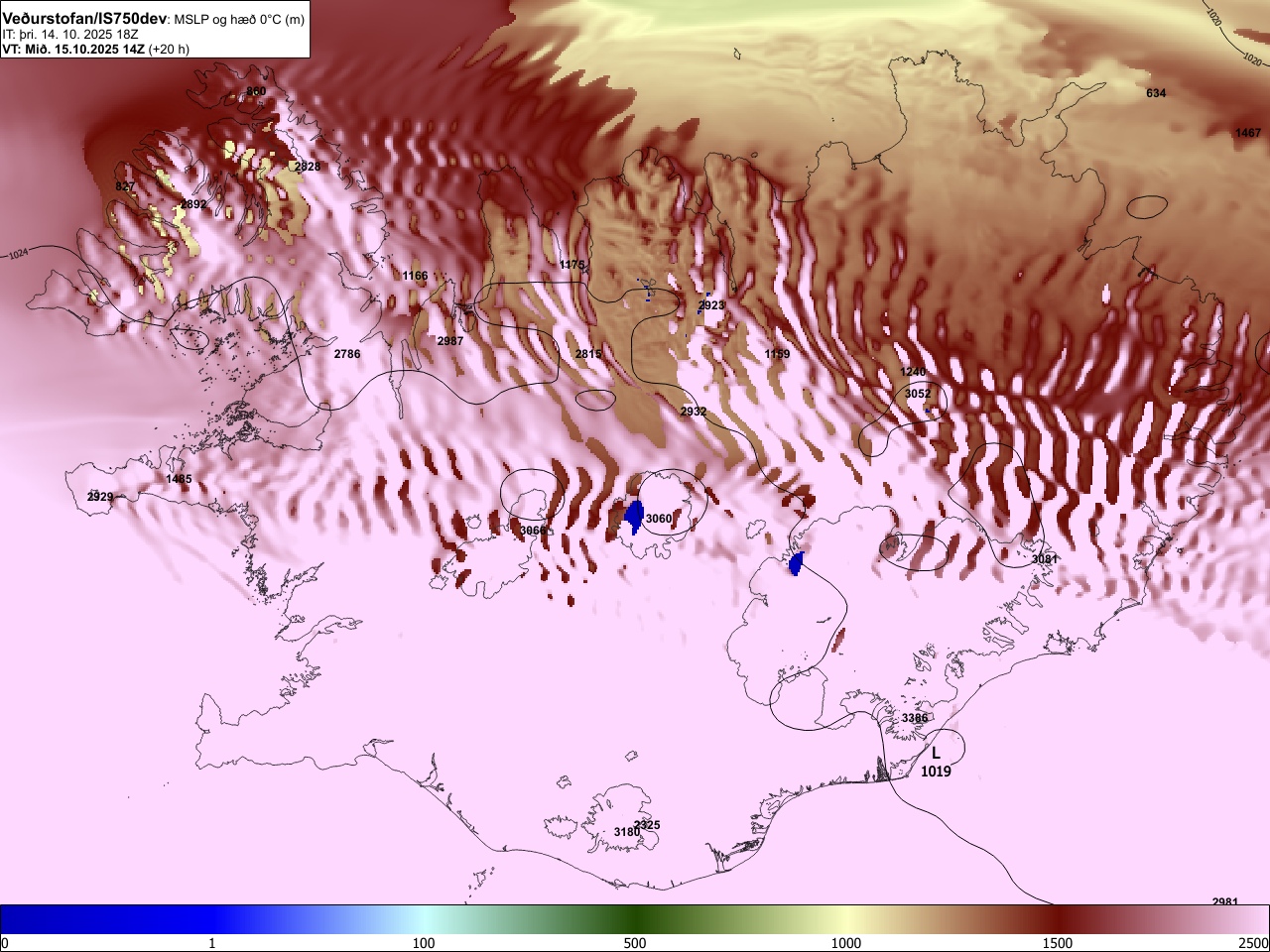Click the height value '1175'
Screen dimensions: 1270x952
[x=572, y=265]
